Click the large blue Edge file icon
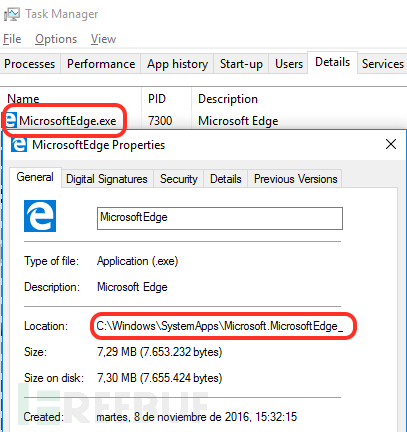The width and height of the screenshot is (407, 432). click(x=40, y=216)
